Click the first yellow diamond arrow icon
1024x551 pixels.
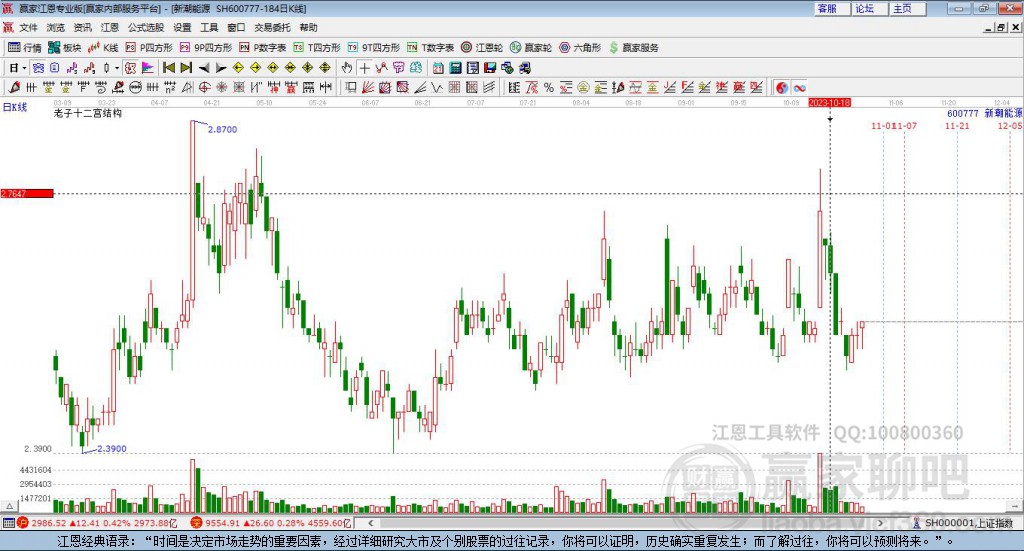click(238, 68)
